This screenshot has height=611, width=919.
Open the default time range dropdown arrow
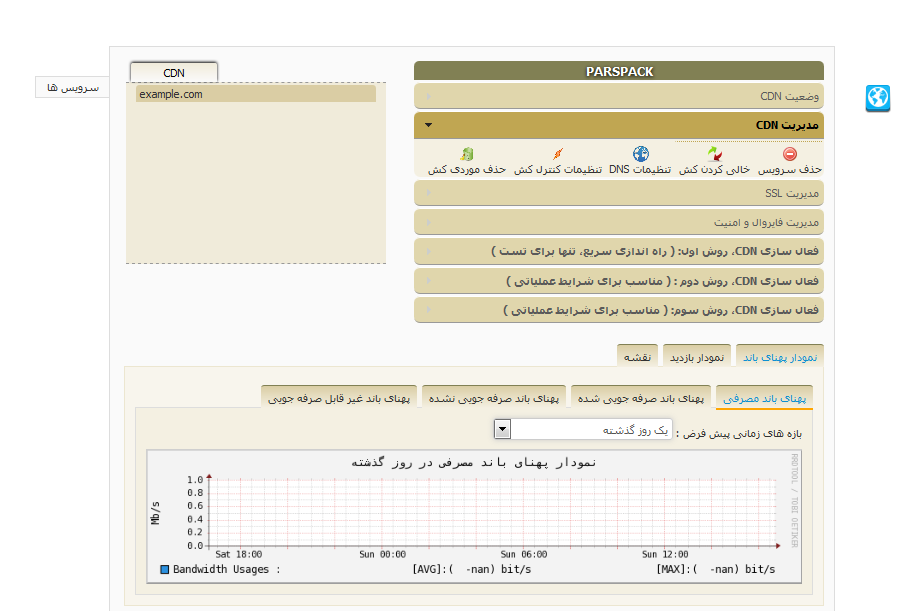click(x=502, y=429)
